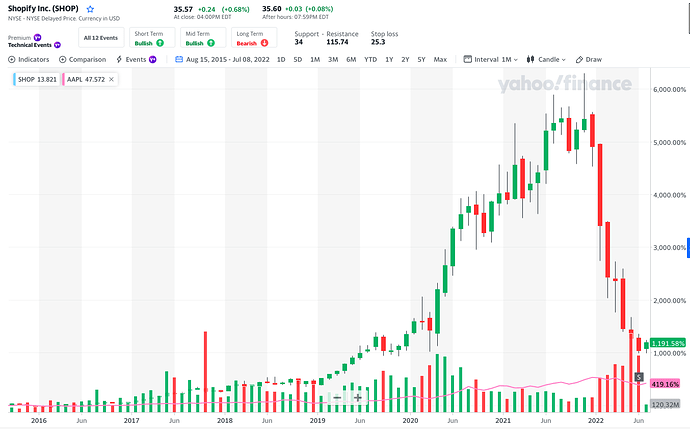
Task: Click the blue tab on right edge
Action: (688, 248)
